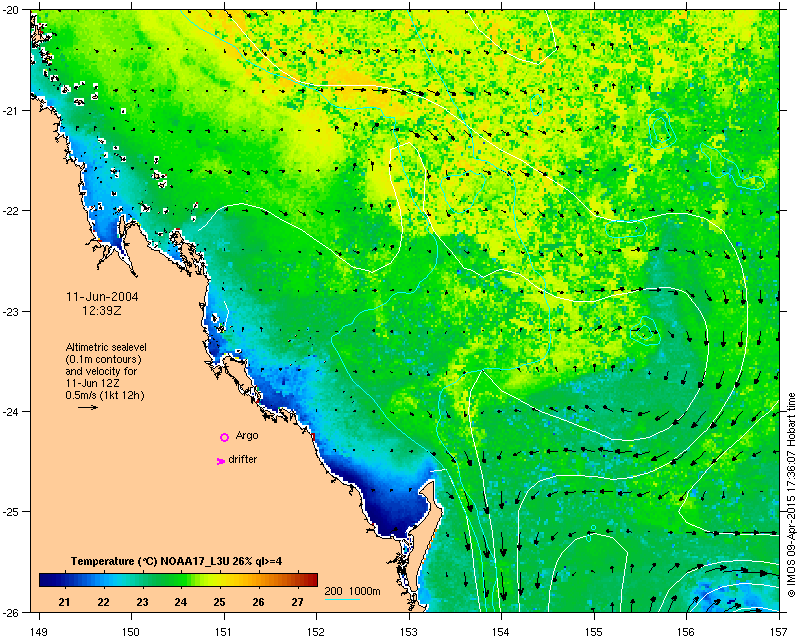Click the text "11-Jun 12Z" in the legend
The height and width of the screenshot is (640, 800).
pyautogui.click(x=92, y=383)
